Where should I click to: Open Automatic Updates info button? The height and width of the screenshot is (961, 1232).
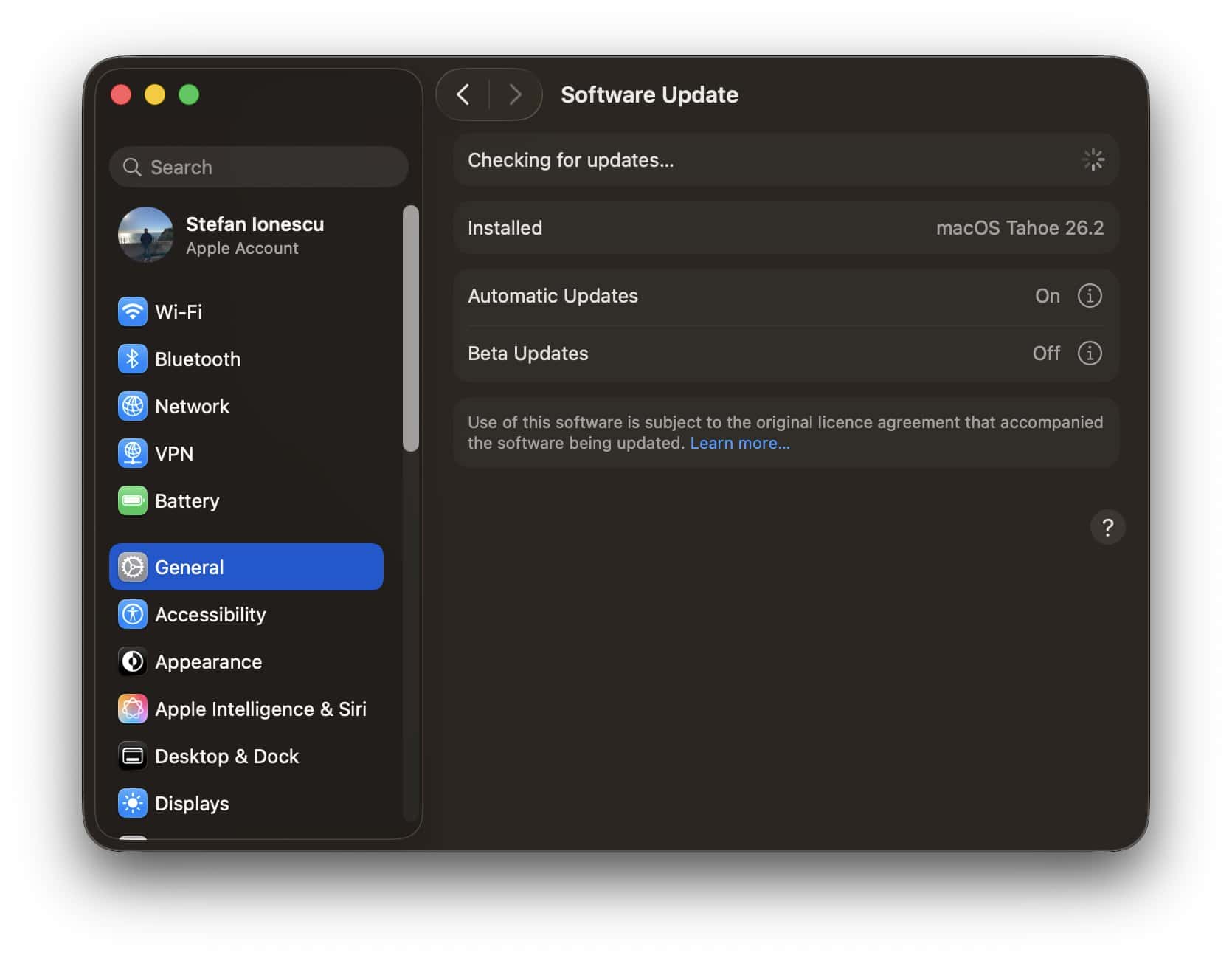(1090, 295)
